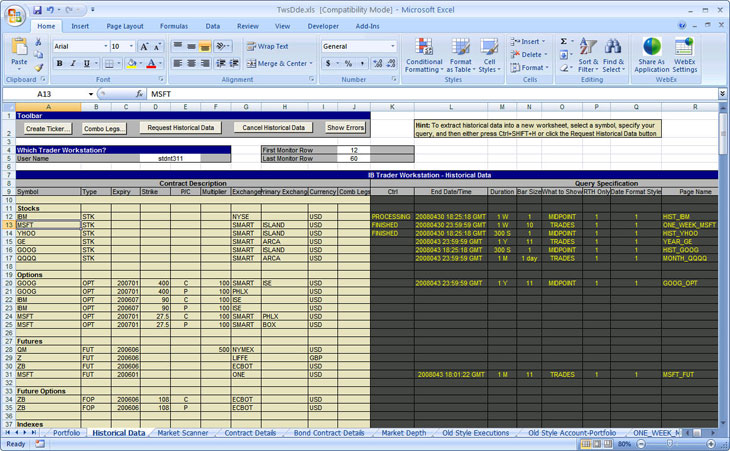Save the workbook with the floppy icon
730x451 pixels.
click(37, 10)
